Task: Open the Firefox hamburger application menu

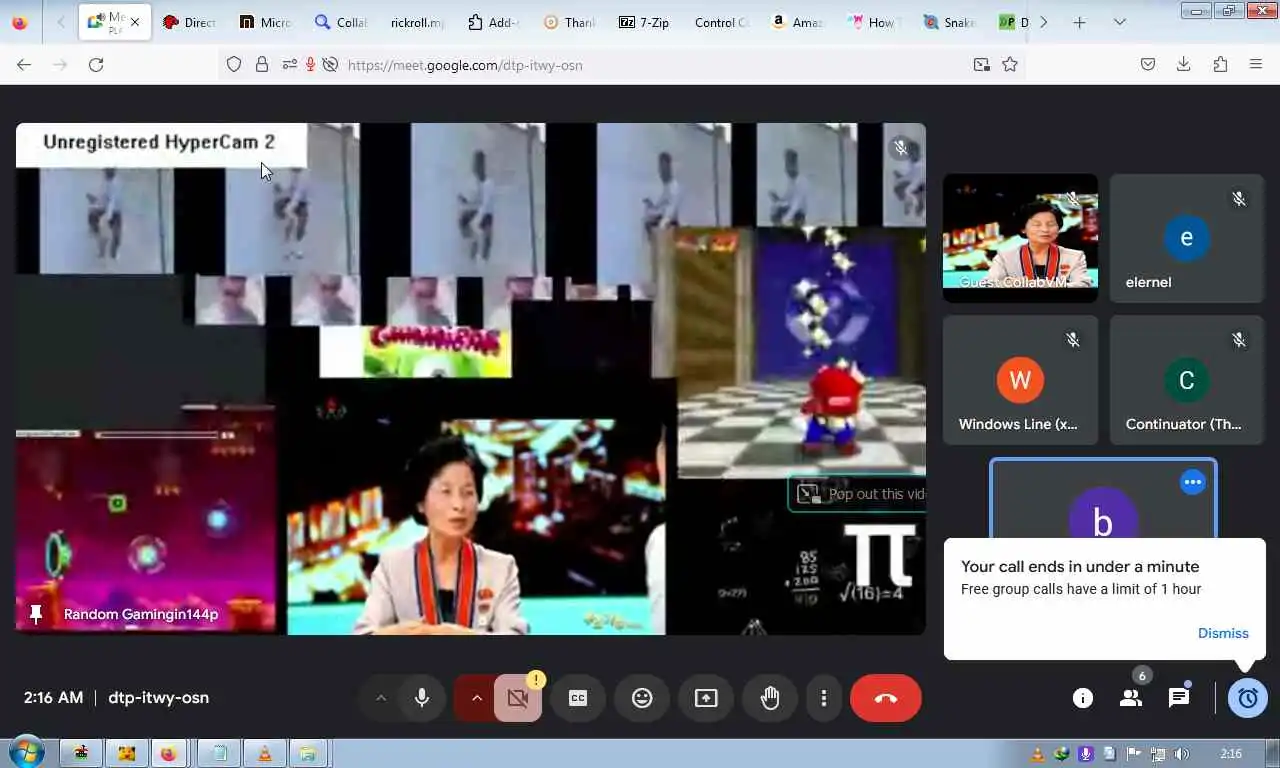Action: pos(1256,64)
